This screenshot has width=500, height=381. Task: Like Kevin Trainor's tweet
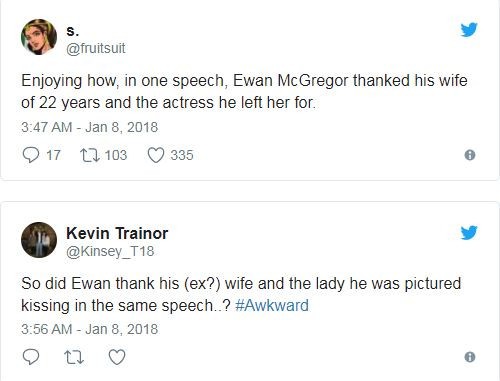tap(117, 357)
